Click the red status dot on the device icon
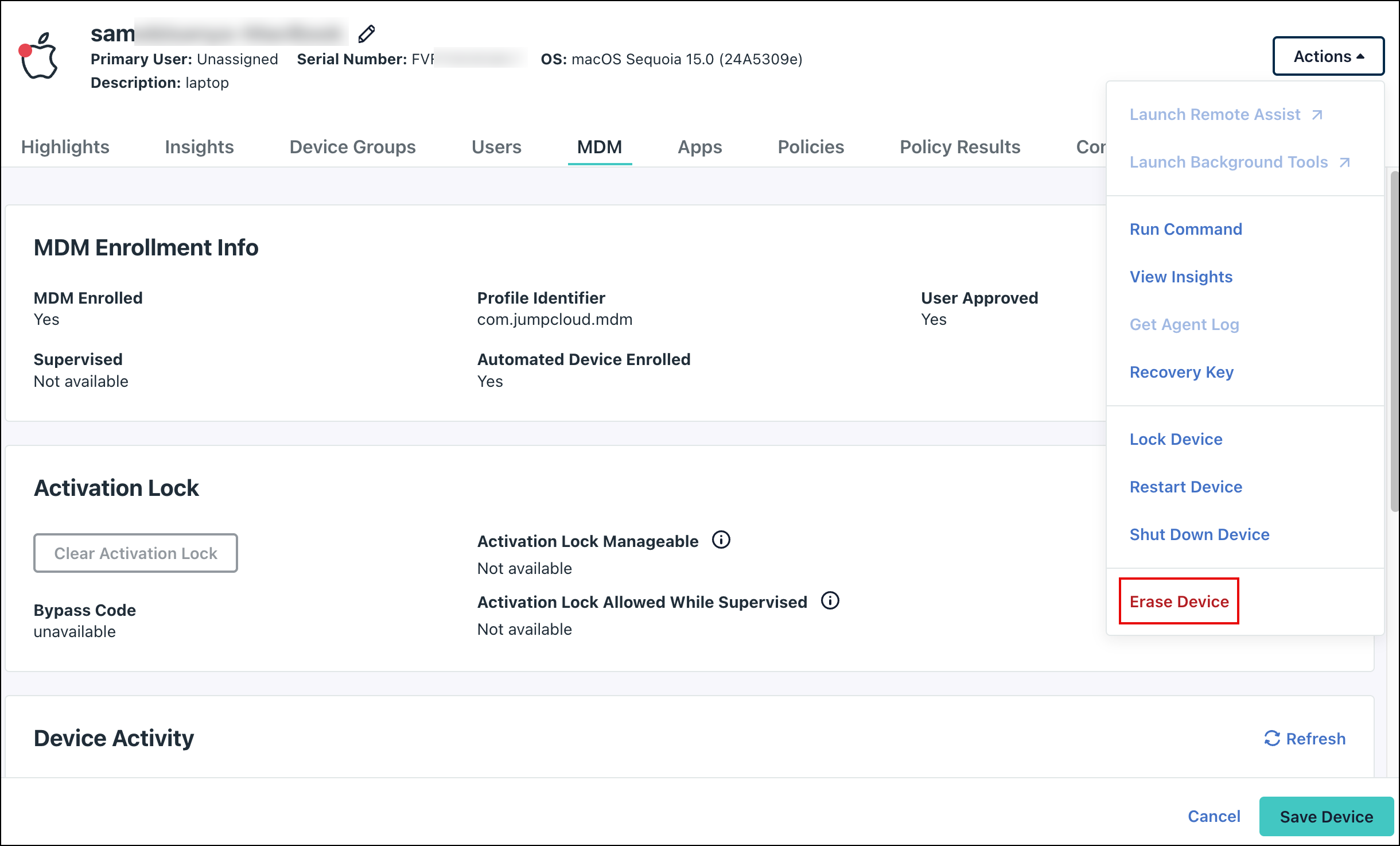Screen dimensions: 1400x846 click(x=24, y=49)
